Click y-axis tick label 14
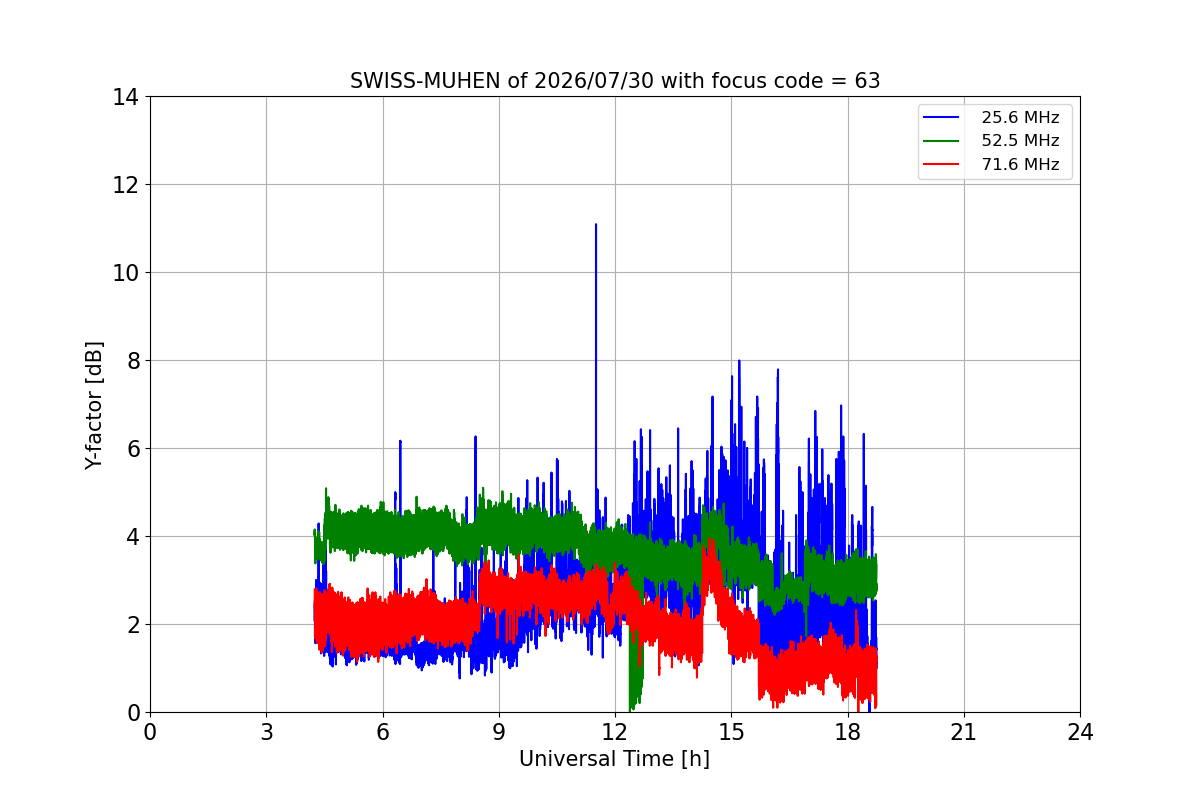The height and width of the screenshot is (800, 1200). 125,97
